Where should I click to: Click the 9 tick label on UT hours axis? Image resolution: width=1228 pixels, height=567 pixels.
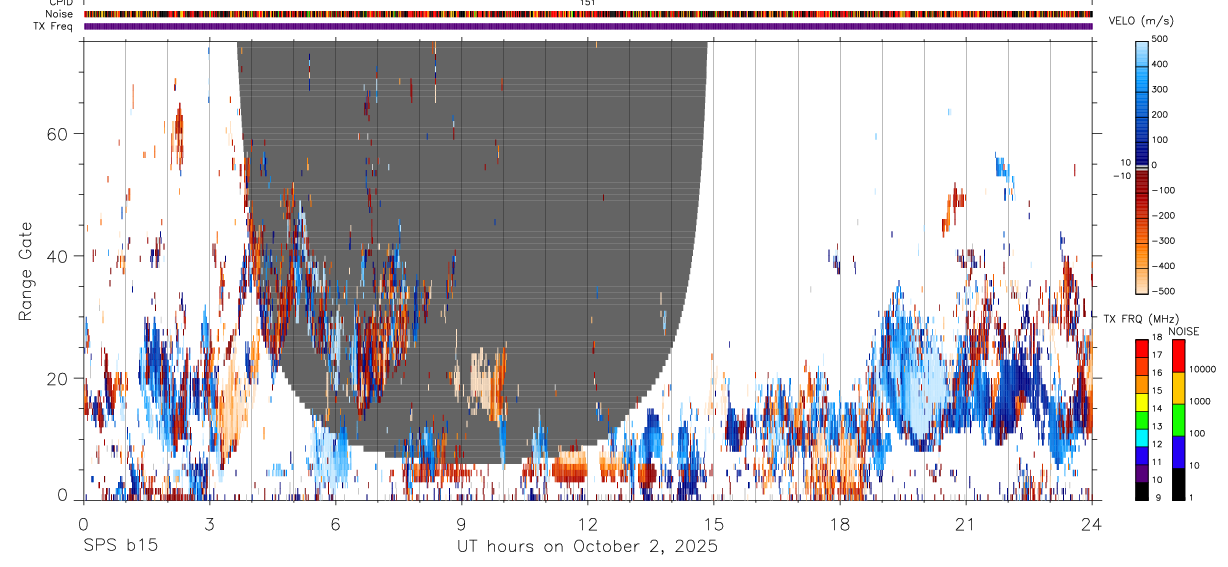pyautogui.click(x=461, y=524)
